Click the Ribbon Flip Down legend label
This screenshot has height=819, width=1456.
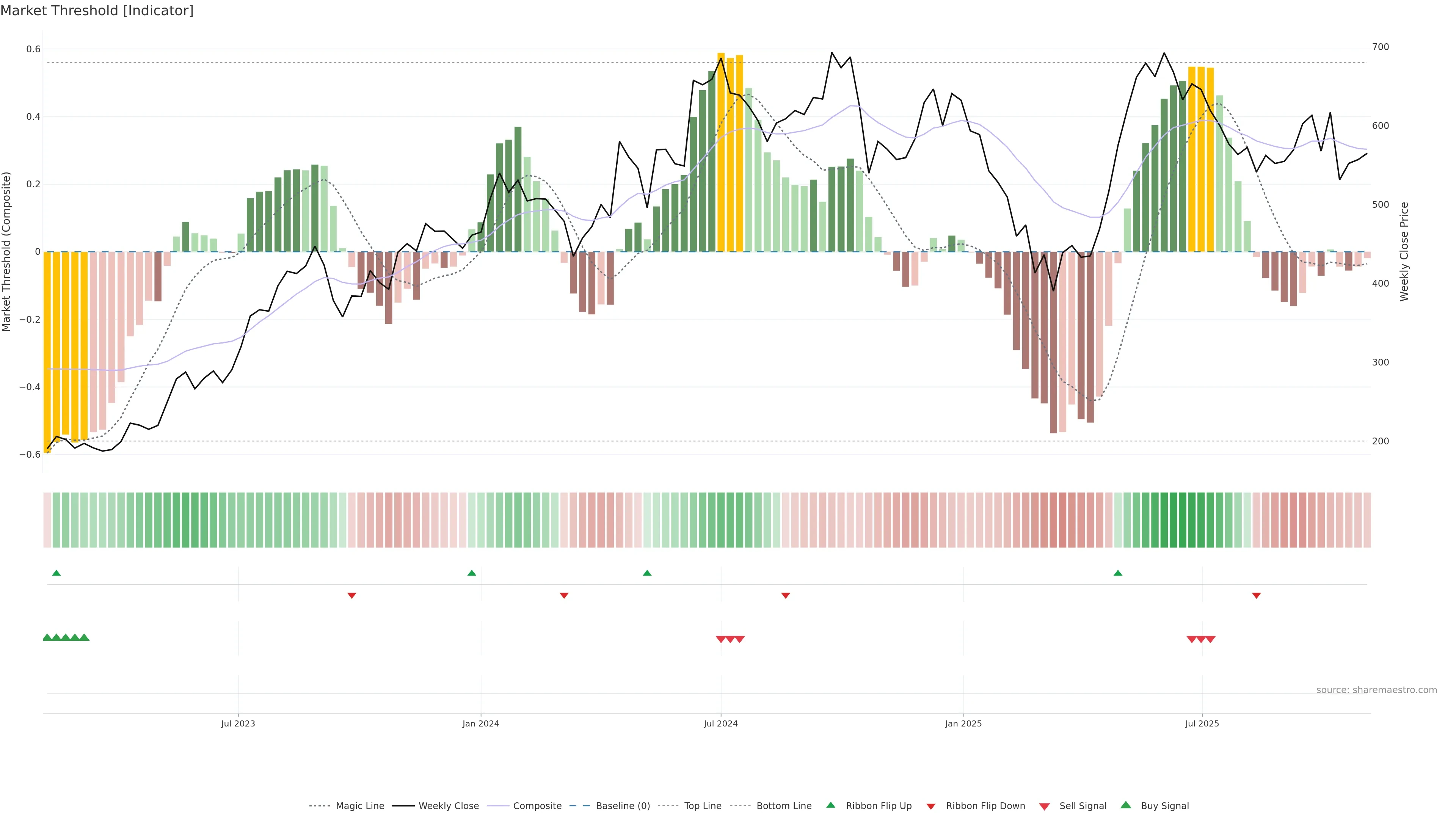985,805
